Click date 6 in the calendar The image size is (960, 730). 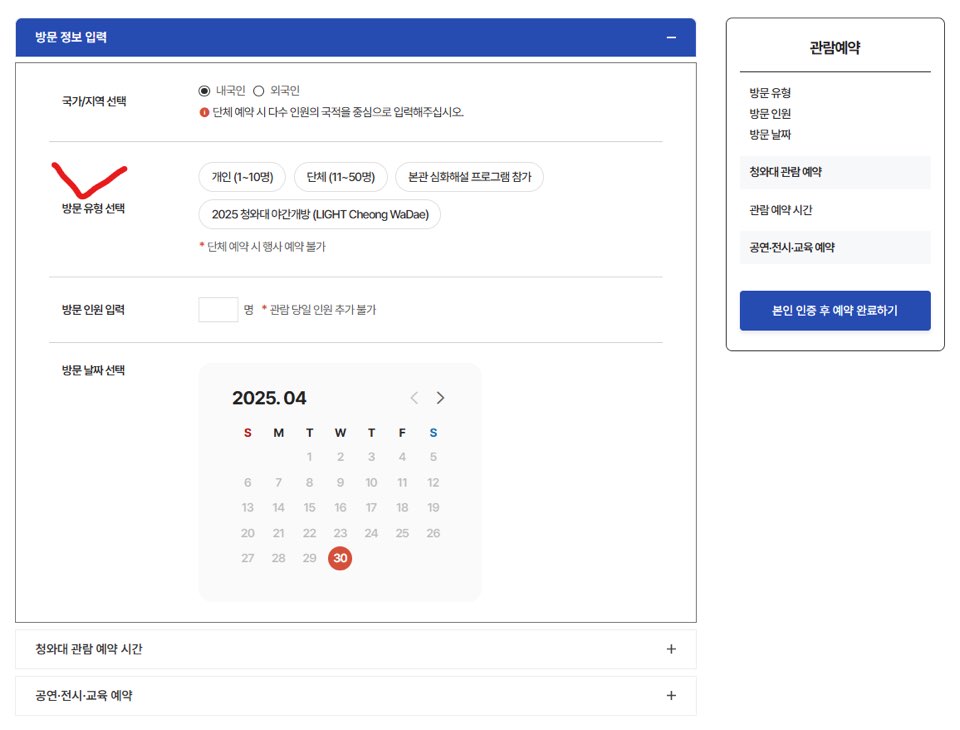tap(247, 482)
